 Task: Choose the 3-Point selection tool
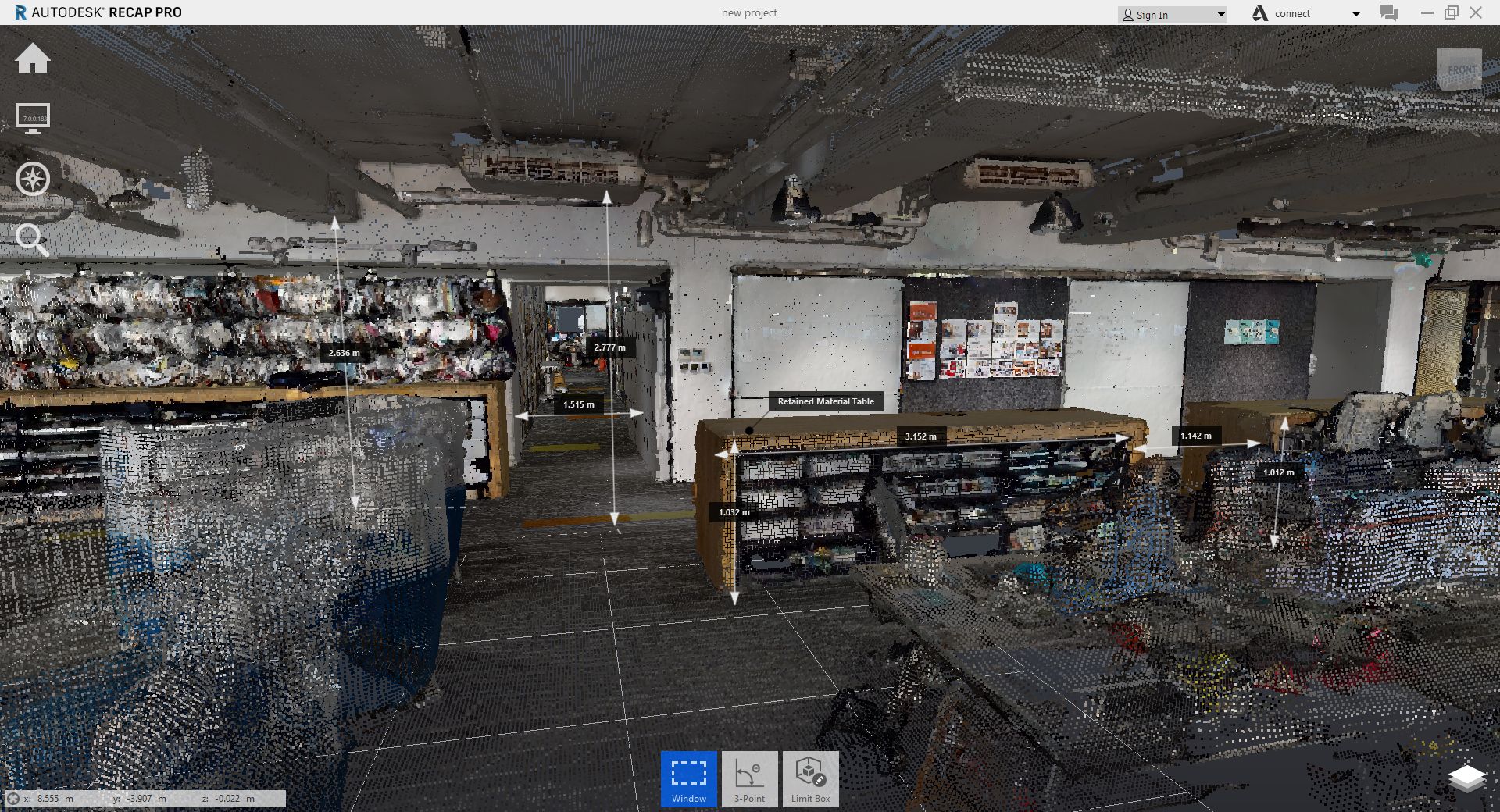click(749, 778)
